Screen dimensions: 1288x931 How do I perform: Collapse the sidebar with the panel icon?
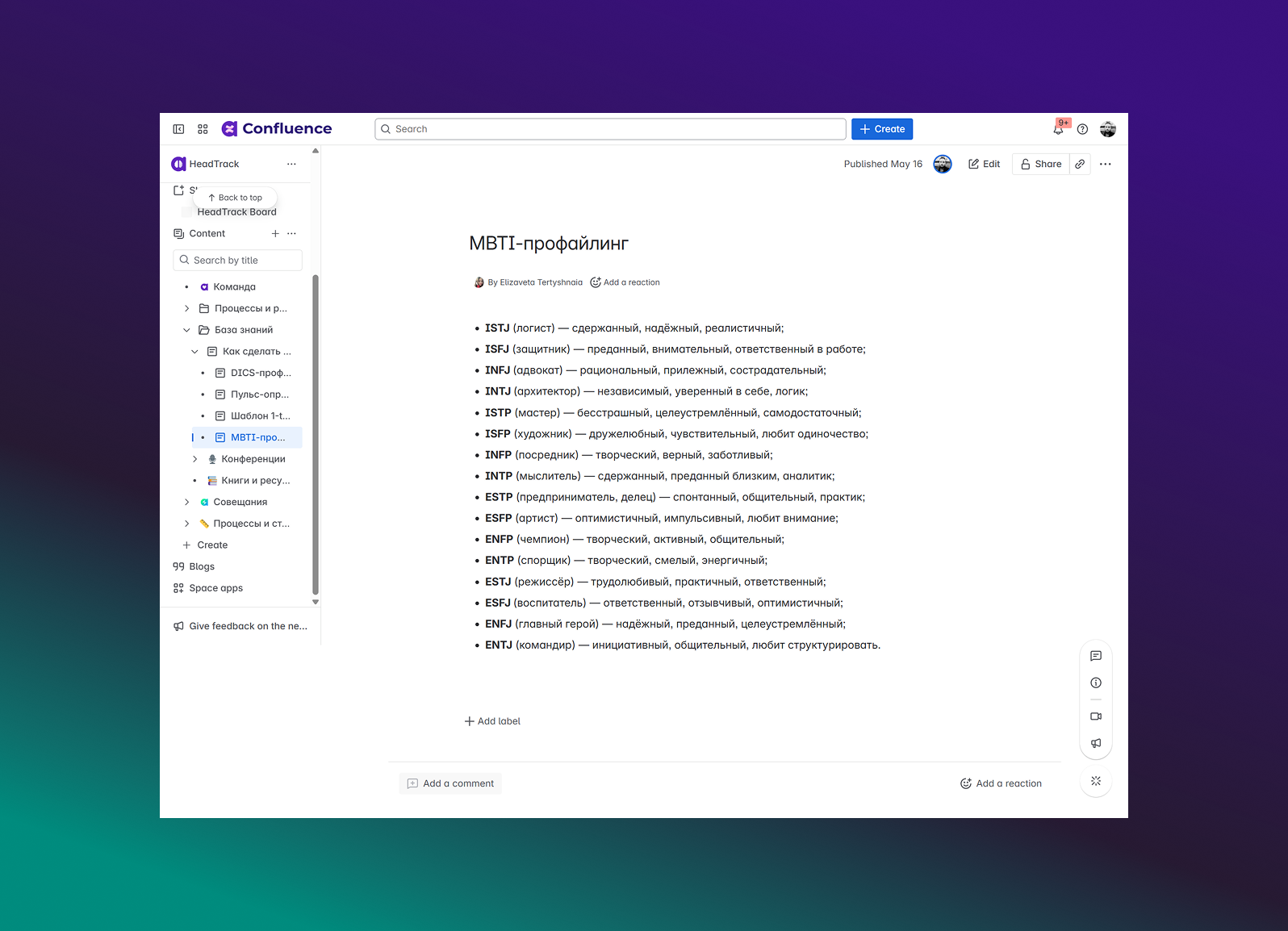[x=178, y=129]
